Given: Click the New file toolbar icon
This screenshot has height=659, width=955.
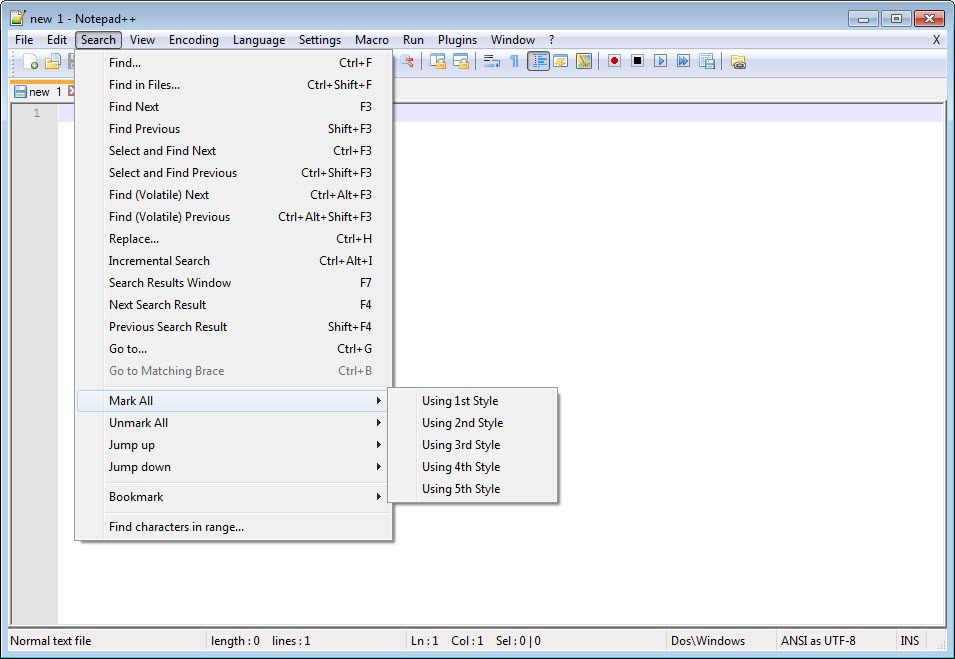Looking at the screenshot, I should tap(30, 62).
